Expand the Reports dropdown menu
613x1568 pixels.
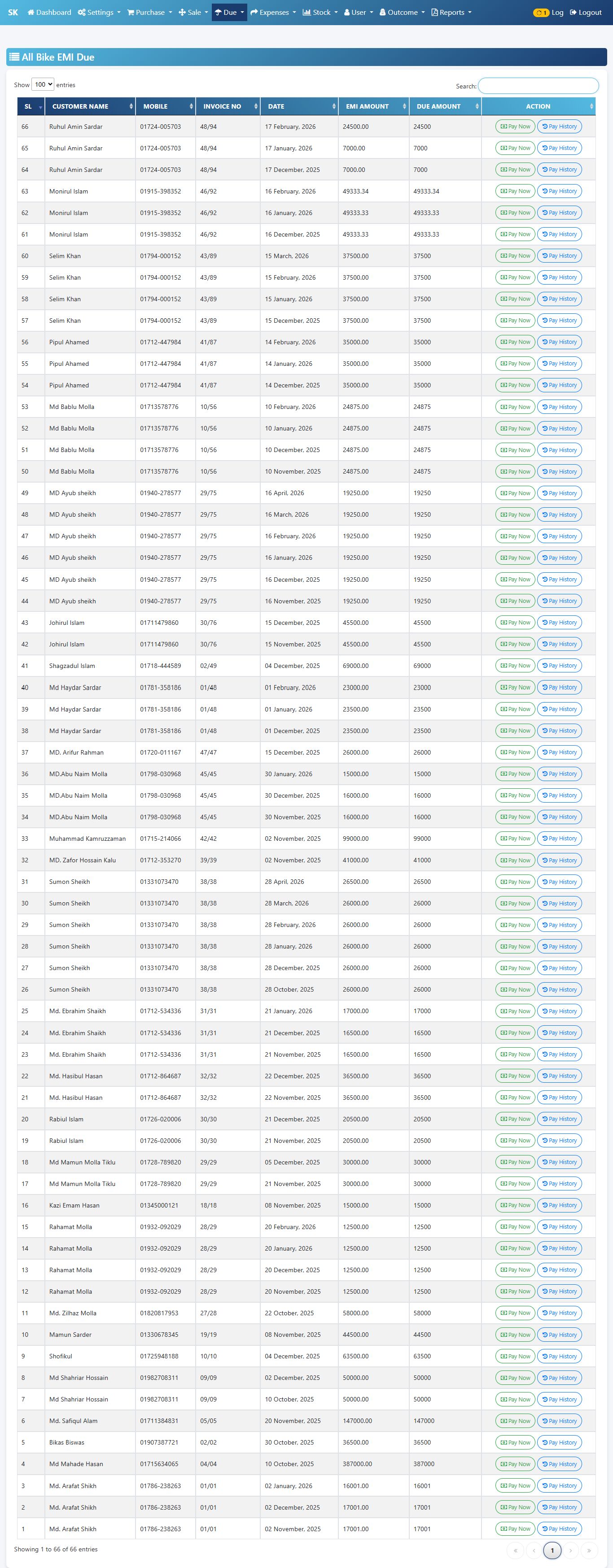click(452, 12)
